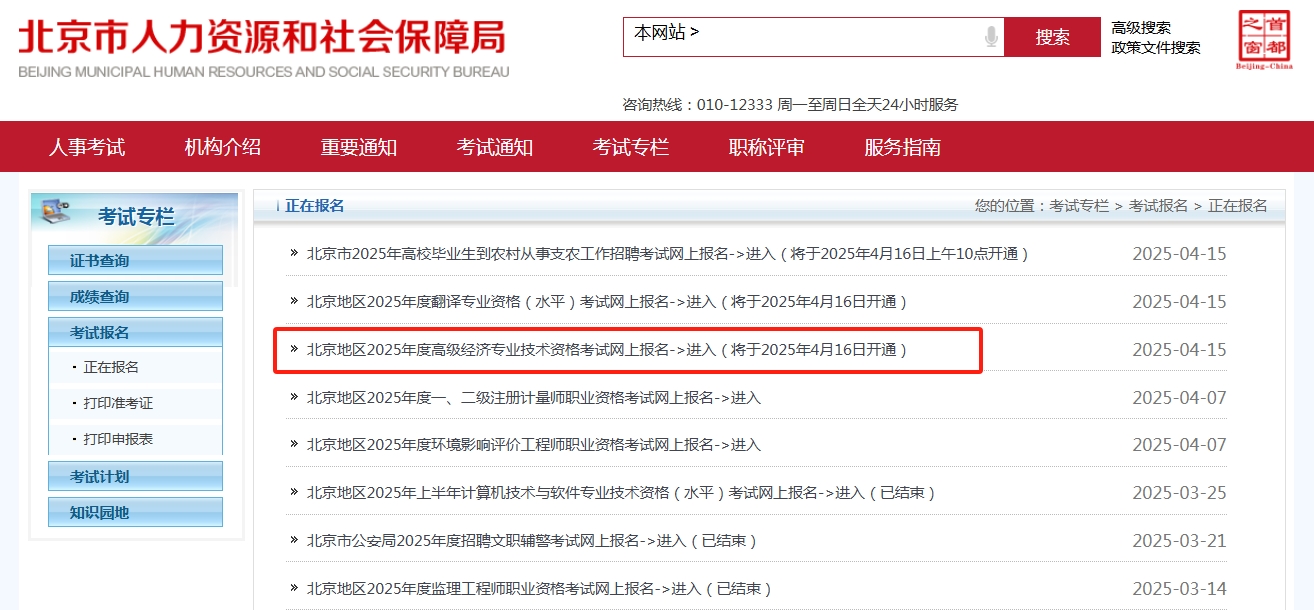The width and height of the screenshot is (1314, 610).
Task: Click the 知识园地 sidebar button
Action: [x=135, y=512]
